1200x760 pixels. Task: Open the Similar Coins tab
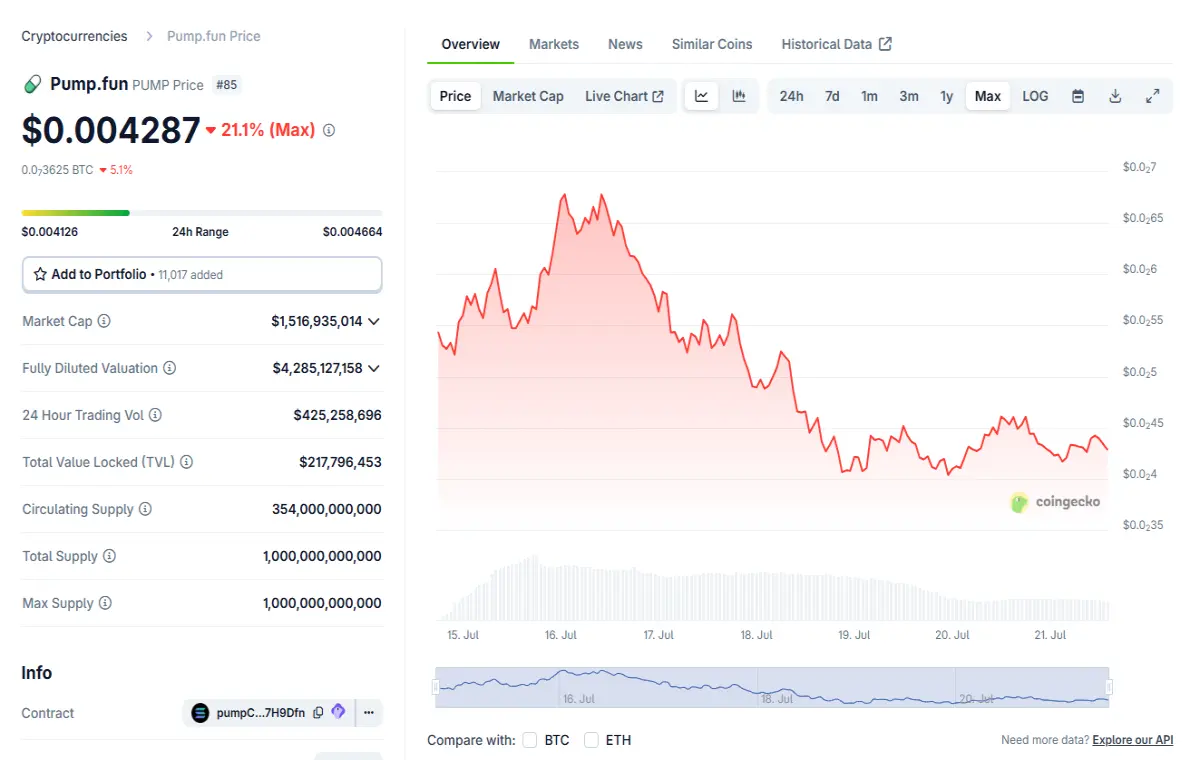[712, 44]
